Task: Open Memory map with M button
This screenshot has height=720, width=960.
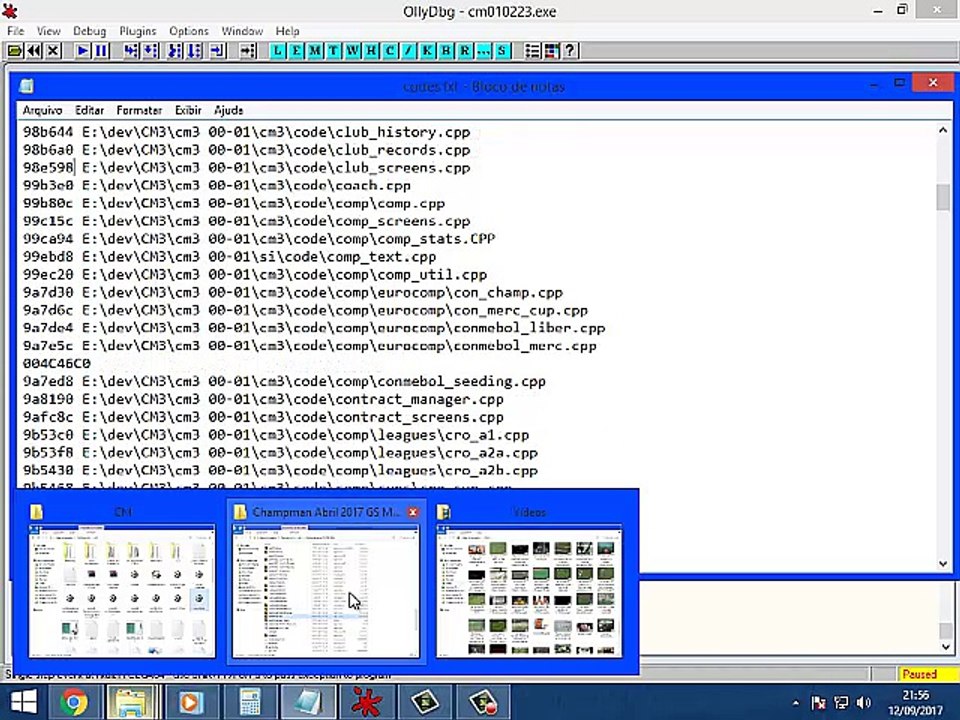Action: tap(315, 51)
